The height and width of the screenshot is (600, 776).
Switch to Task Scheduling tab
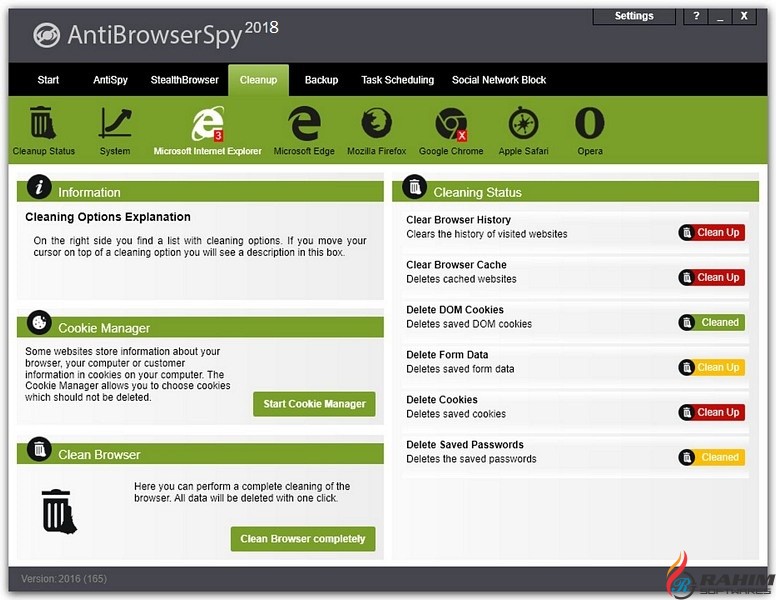pyautogui.click(x=397, y=80)
